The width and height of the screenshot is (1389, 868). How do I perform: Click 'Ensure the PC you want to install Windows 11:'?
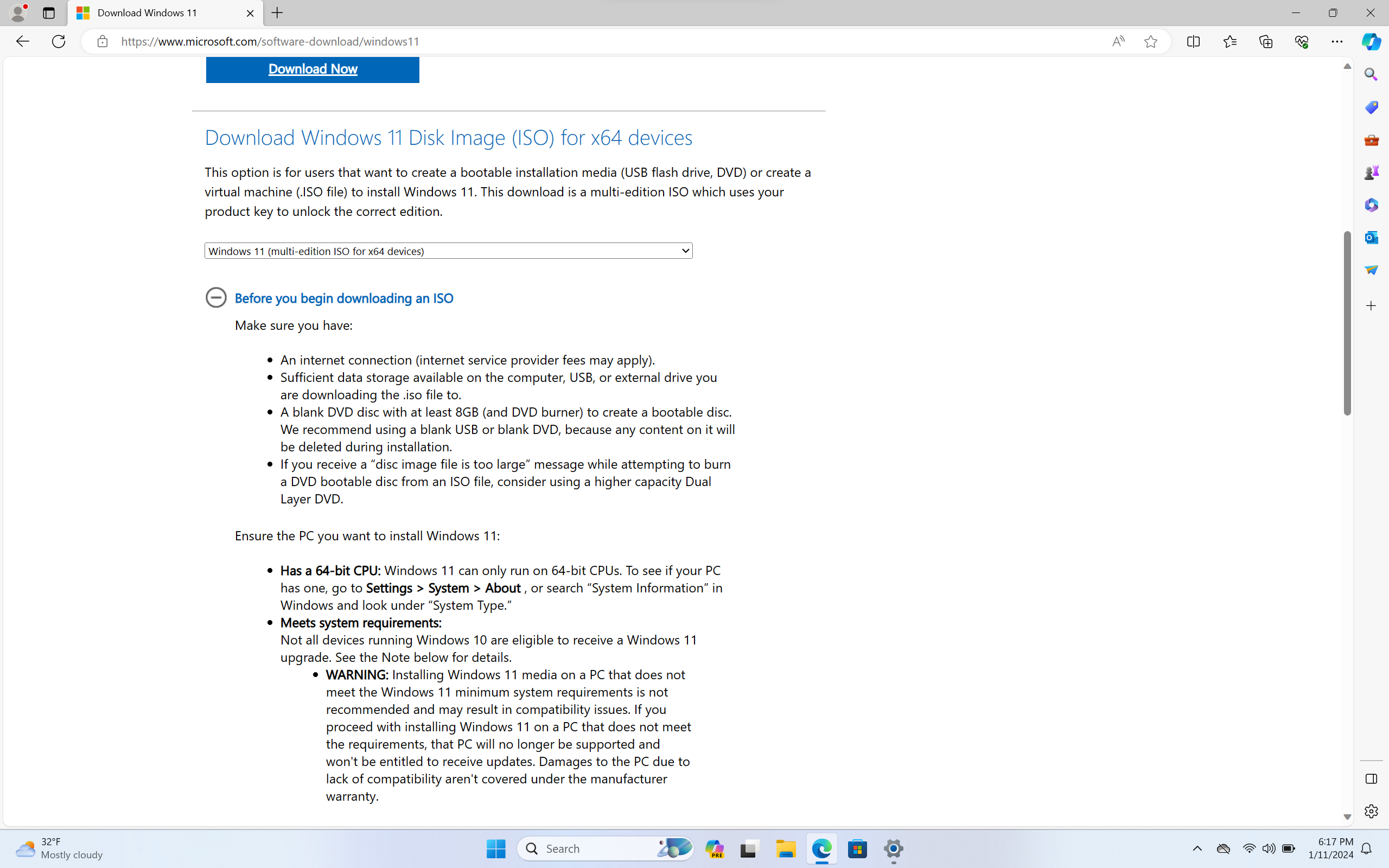pyautogui.click(x=367, y=535)
